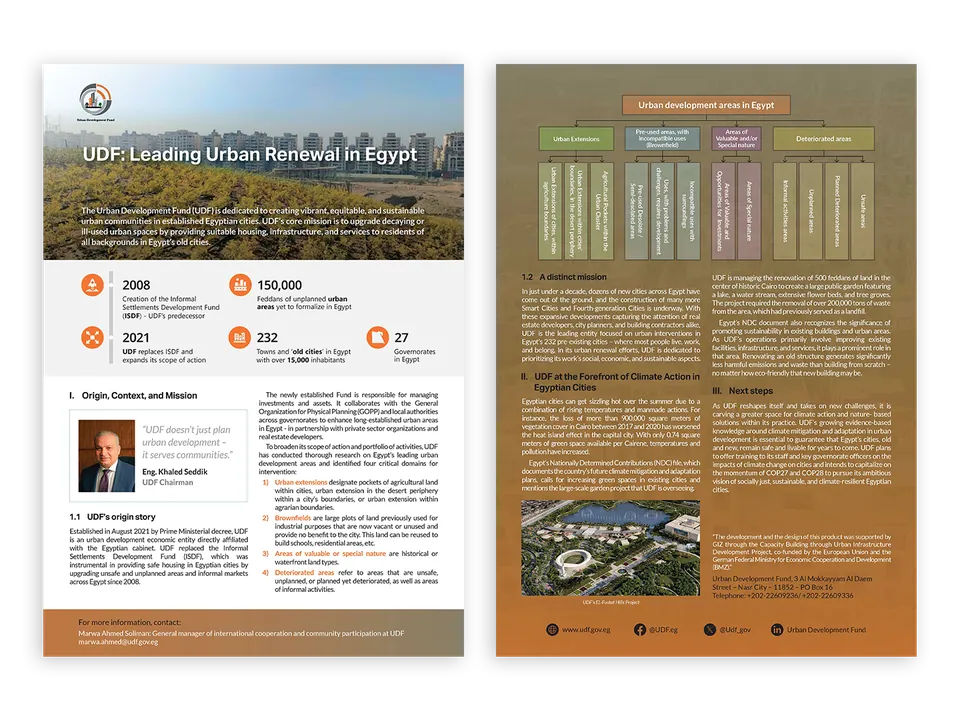Click the 'Planned Deteriorated areas' vertical box
The width and height of the screenshot is (960, 720).
click(836, 211)
